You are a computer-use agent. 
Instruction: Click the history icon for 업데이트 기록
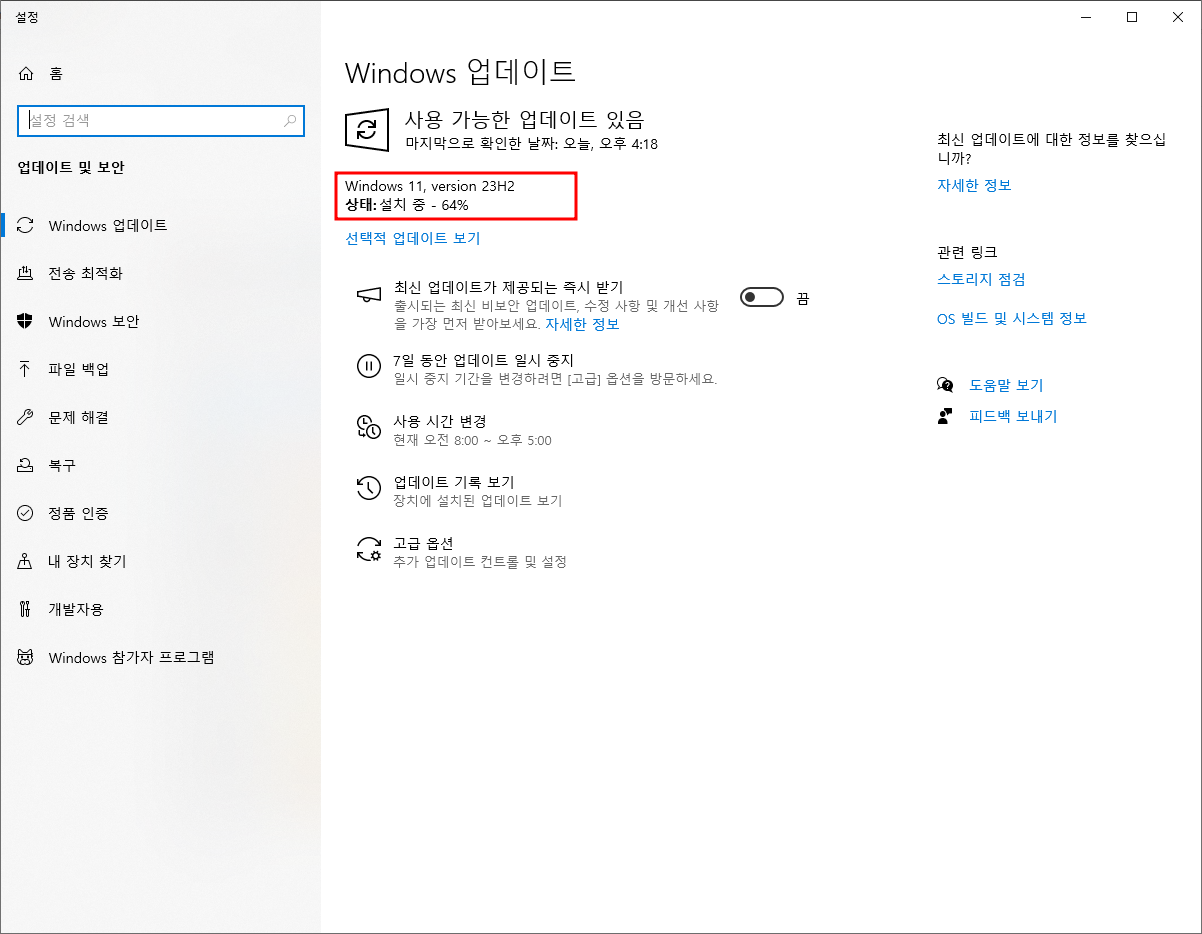click(369, 489)
